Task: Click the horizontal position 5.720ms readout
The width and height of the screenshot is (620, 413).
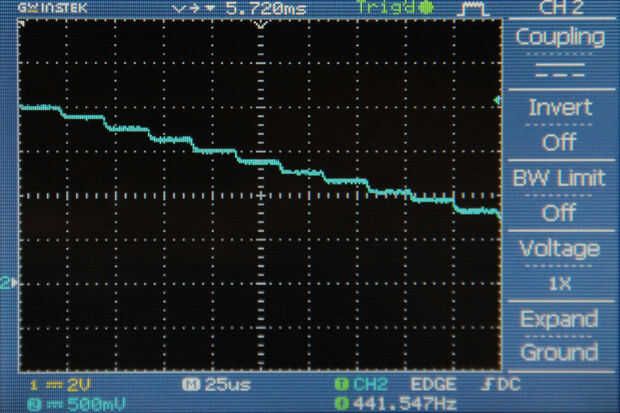Action: coord(266,8)
